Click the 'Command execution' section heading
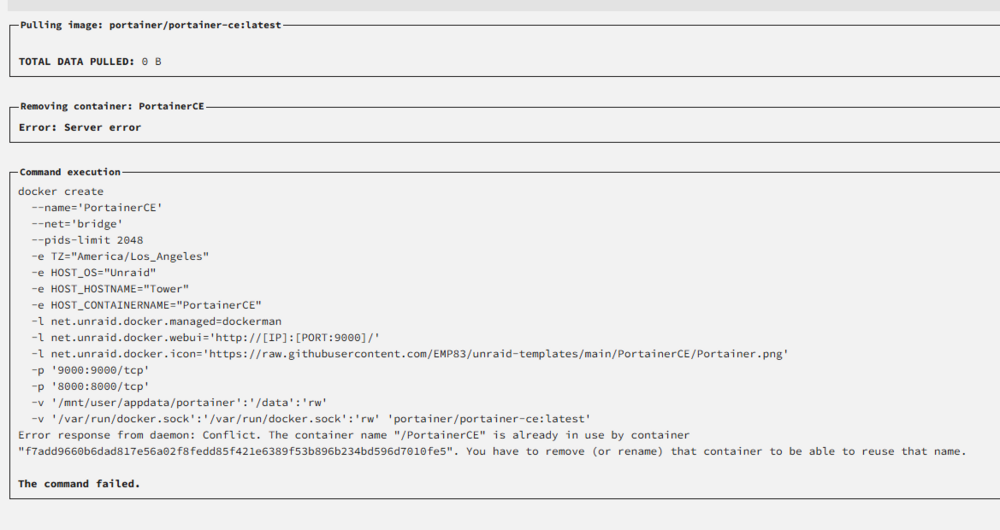The width and height of the screenshot is (1000, 530). coord(70,172)
